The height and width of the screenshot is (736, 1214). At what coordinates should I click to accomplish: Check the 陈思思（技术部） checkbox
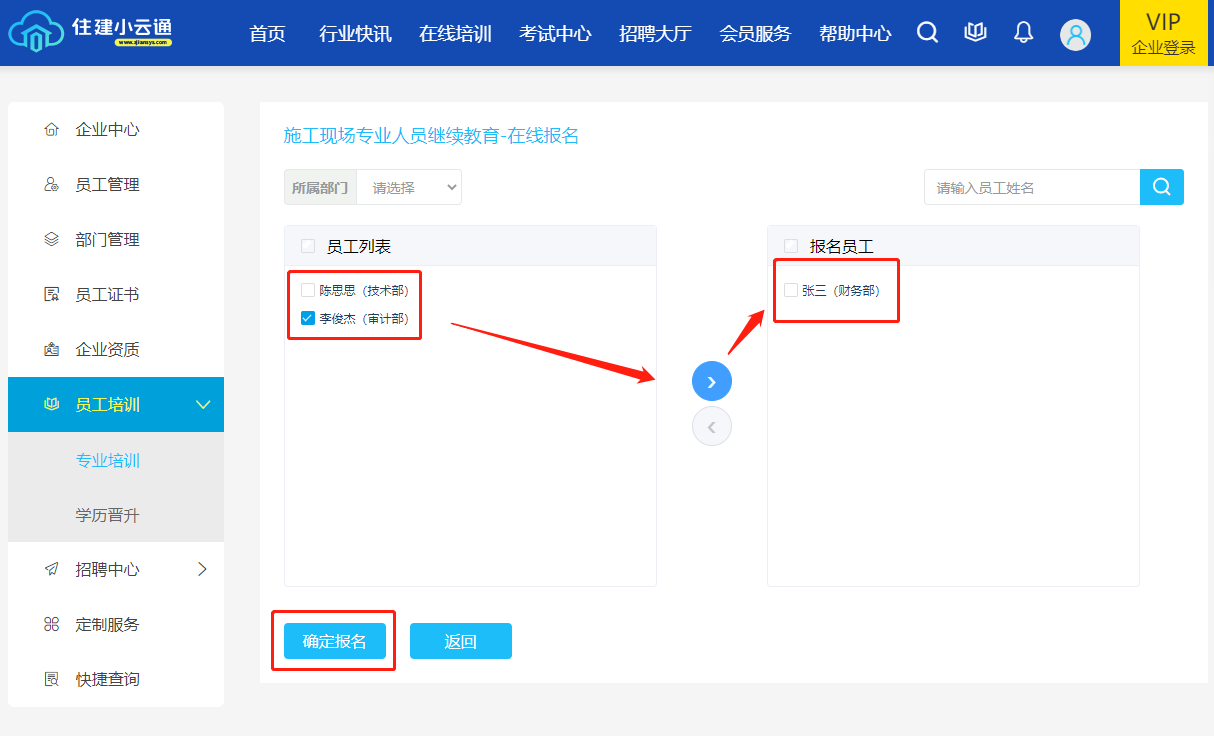coord(308,290)
